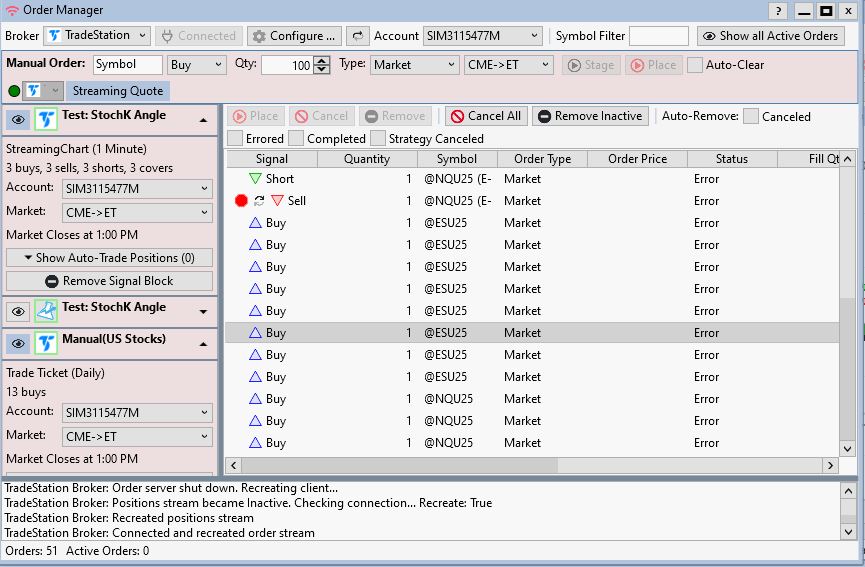This screenshot has height=567, width=865.
Task: Click inside the Symbol Filter text field
Action: [658, 36]
